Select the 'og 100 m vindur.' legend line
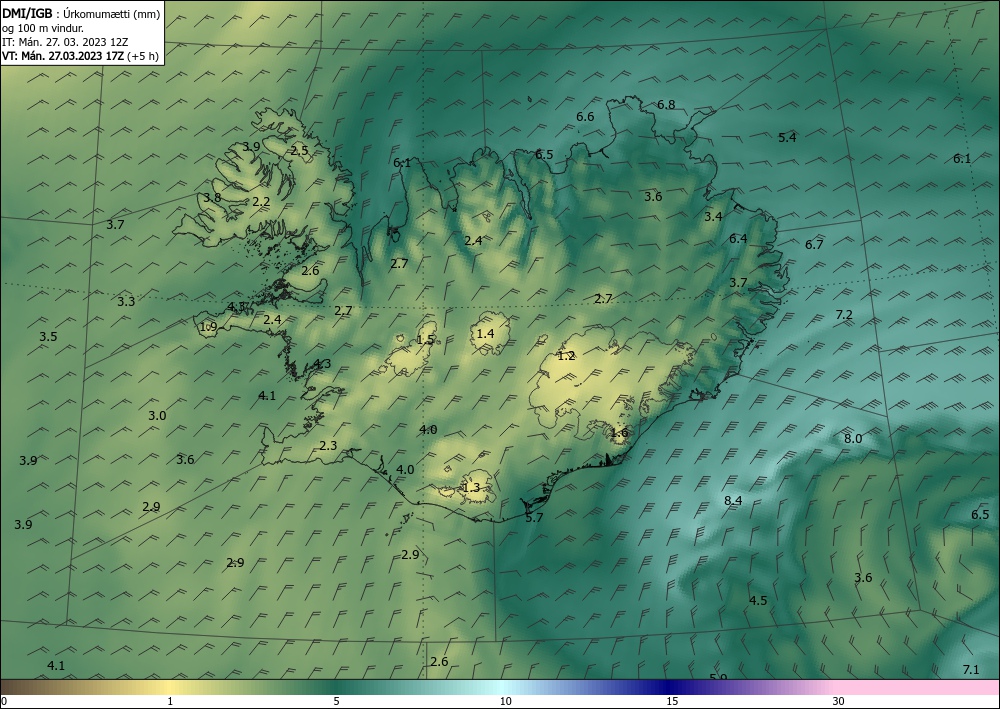Viewport: 1000px width, 709px height. 43,28
